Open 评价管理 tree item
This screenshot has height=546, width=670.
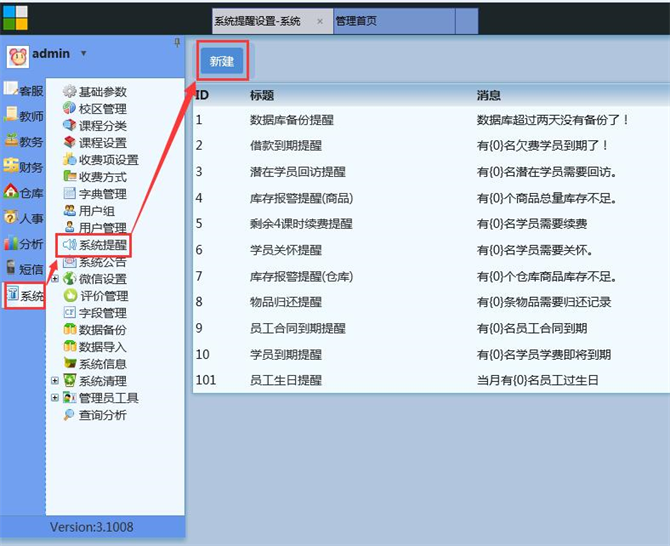click(95, 296)
